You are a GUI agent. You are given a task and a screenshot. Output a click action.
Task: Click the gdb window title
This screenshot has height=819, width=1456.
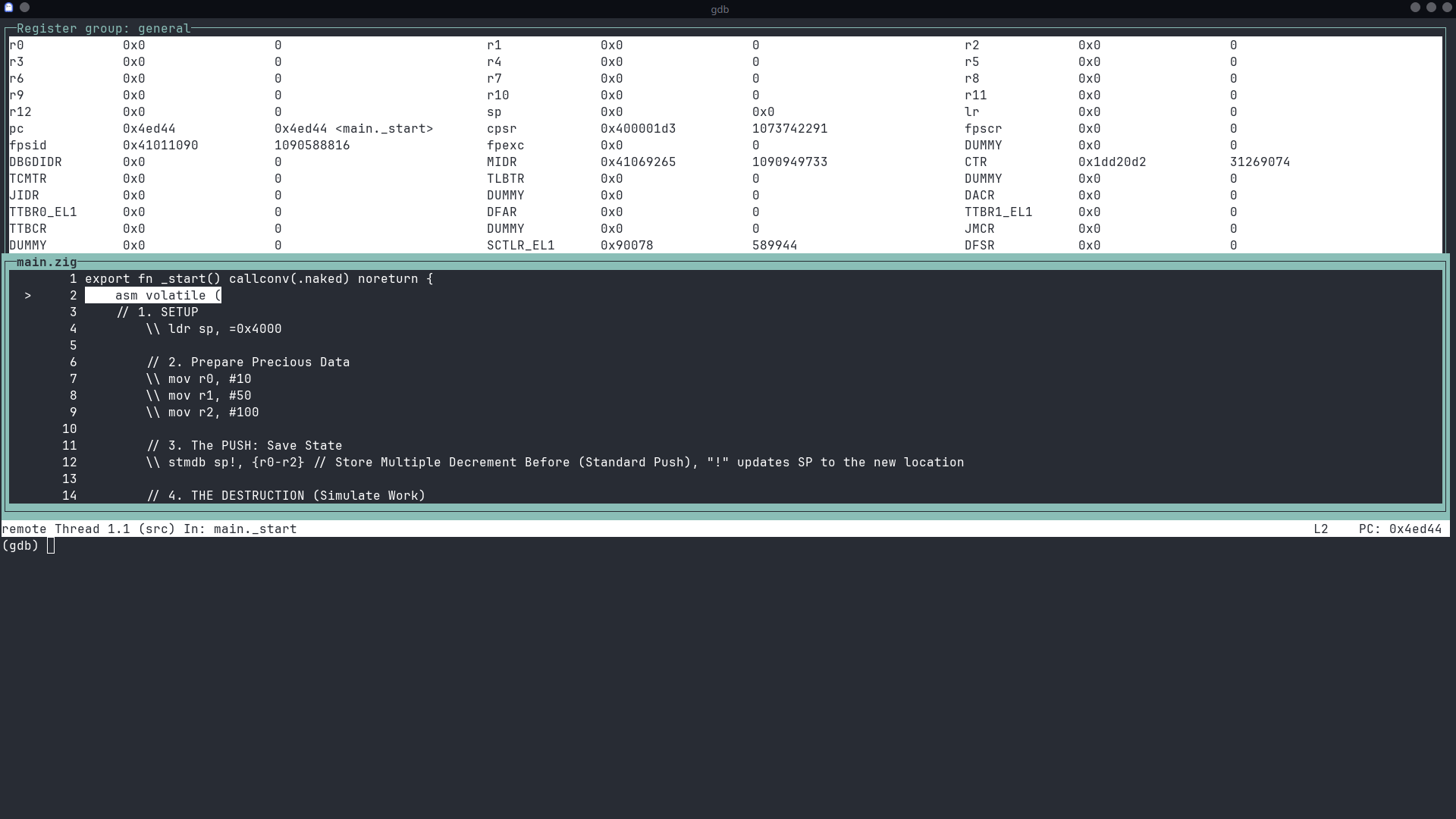pyautogui.click(x=720, y=10)
